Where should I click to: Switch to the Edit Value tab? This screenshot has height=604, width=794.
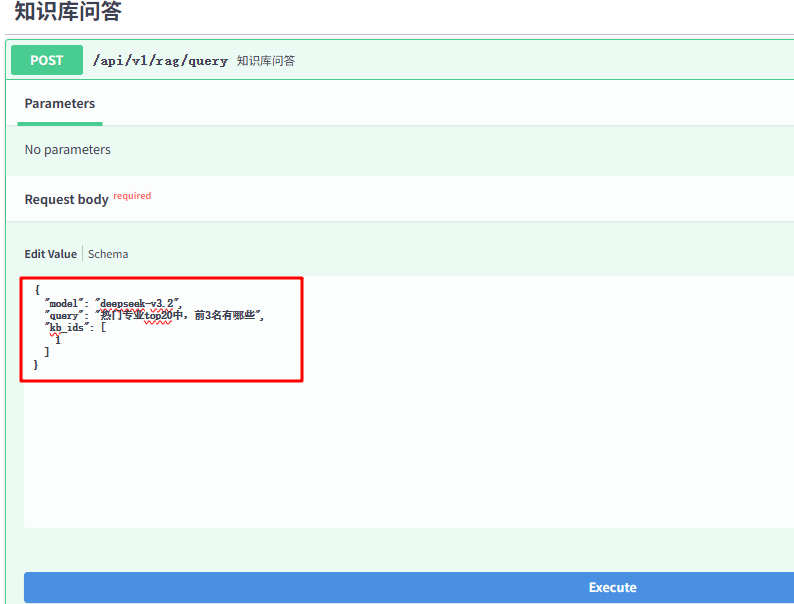pyautogui.click(x=50, y=254)
